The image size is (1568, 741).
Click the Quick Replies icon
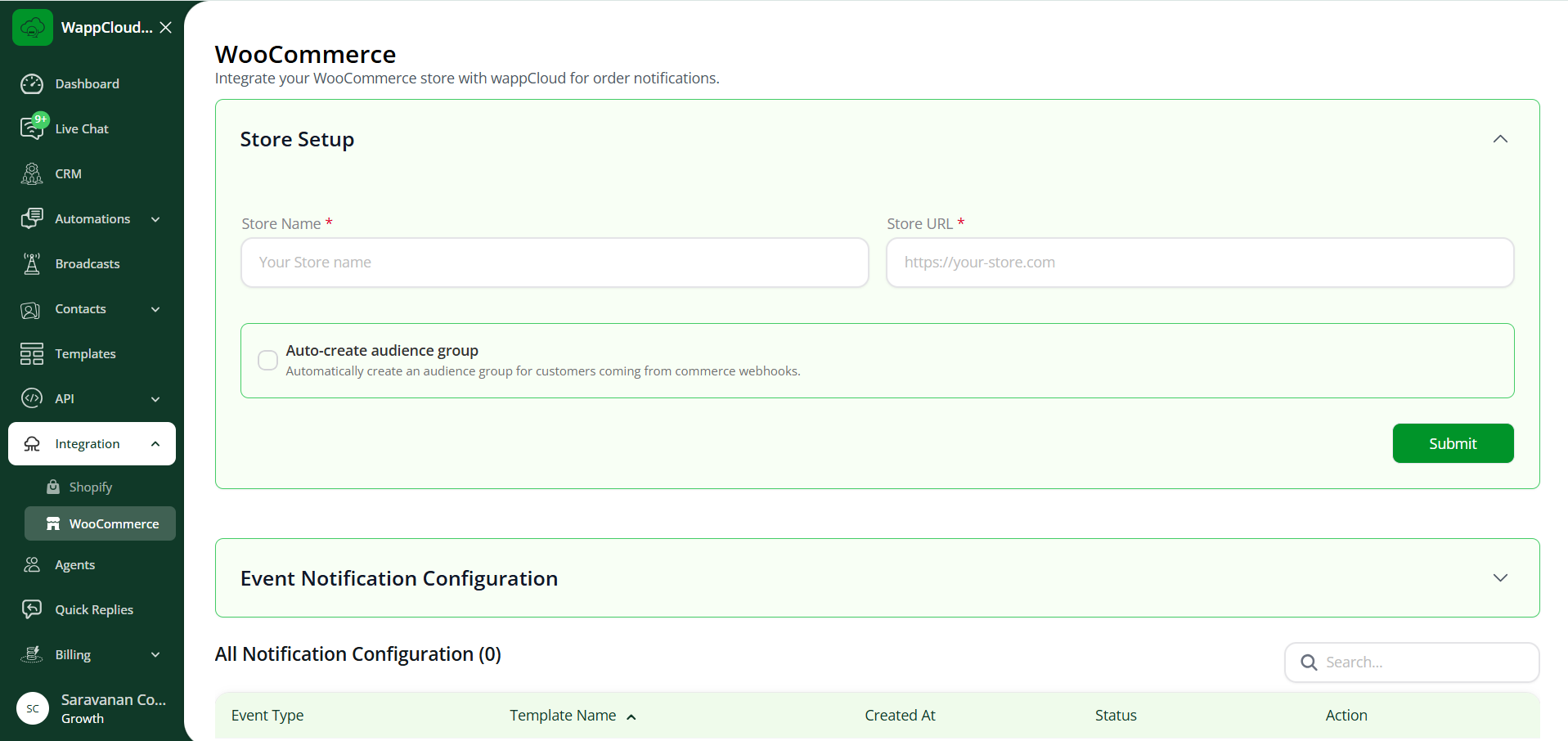[x=32, y=609]
